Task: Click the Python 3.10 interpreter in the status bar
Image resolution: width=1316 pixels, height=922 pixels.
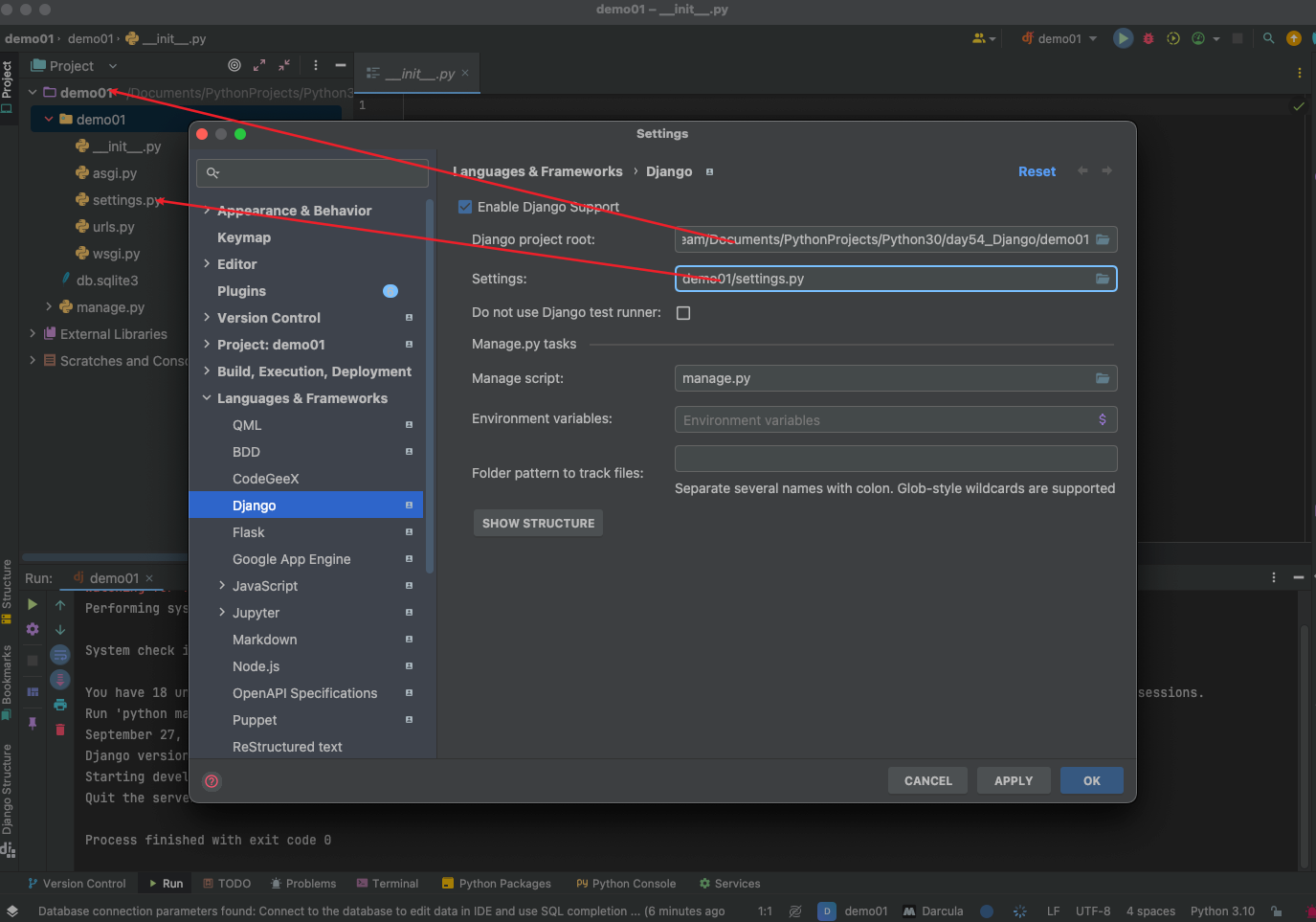Action: (x=1222, y=911)
